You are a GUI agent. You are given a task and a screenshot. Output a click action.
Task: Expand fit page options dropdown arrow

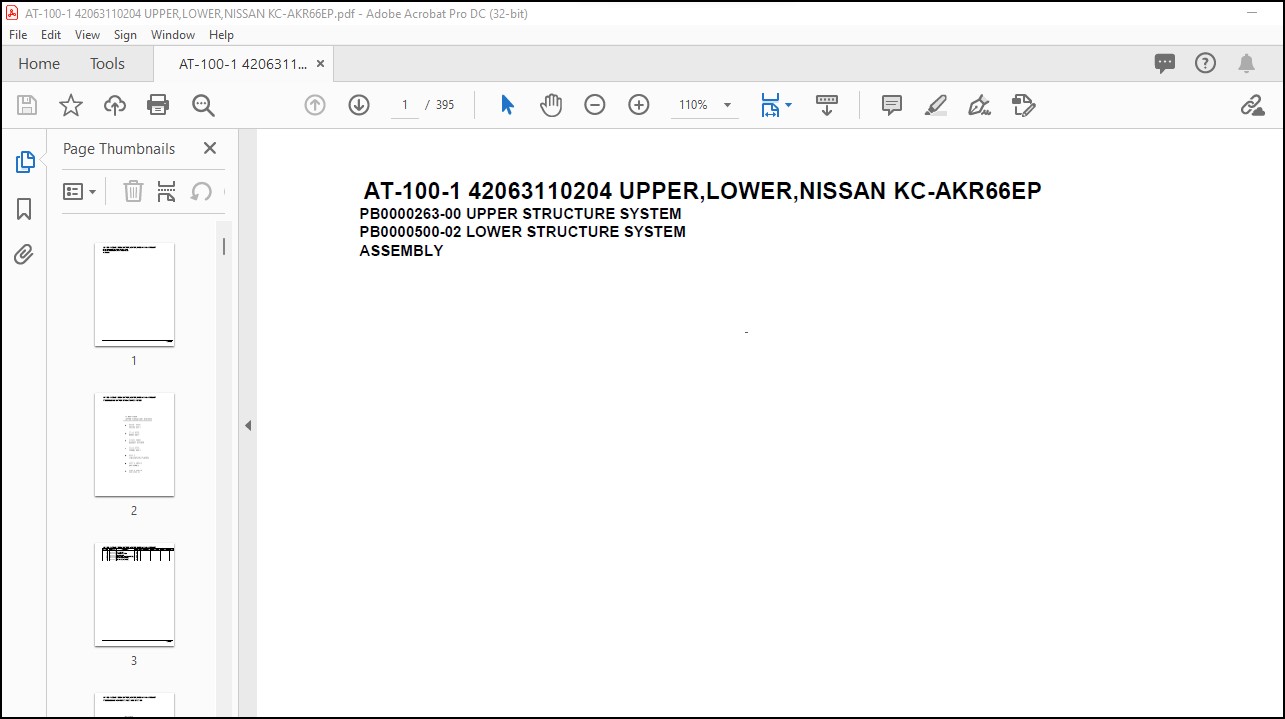coord(788,105)
